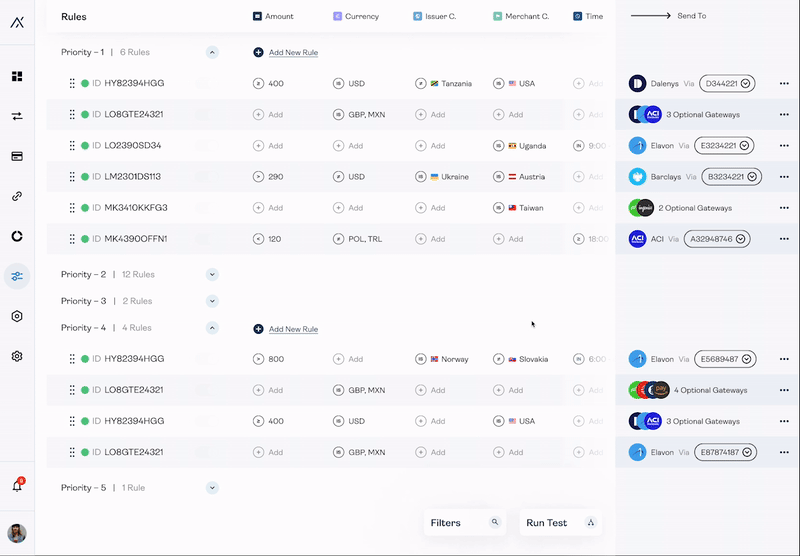Open the chain link icon in sidebar

(17, 196)
